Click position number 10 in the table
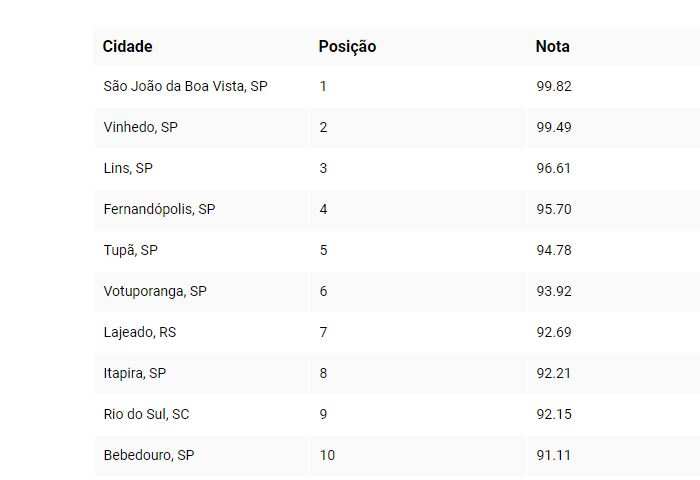700x480 pixels. (x=328, y=455)
